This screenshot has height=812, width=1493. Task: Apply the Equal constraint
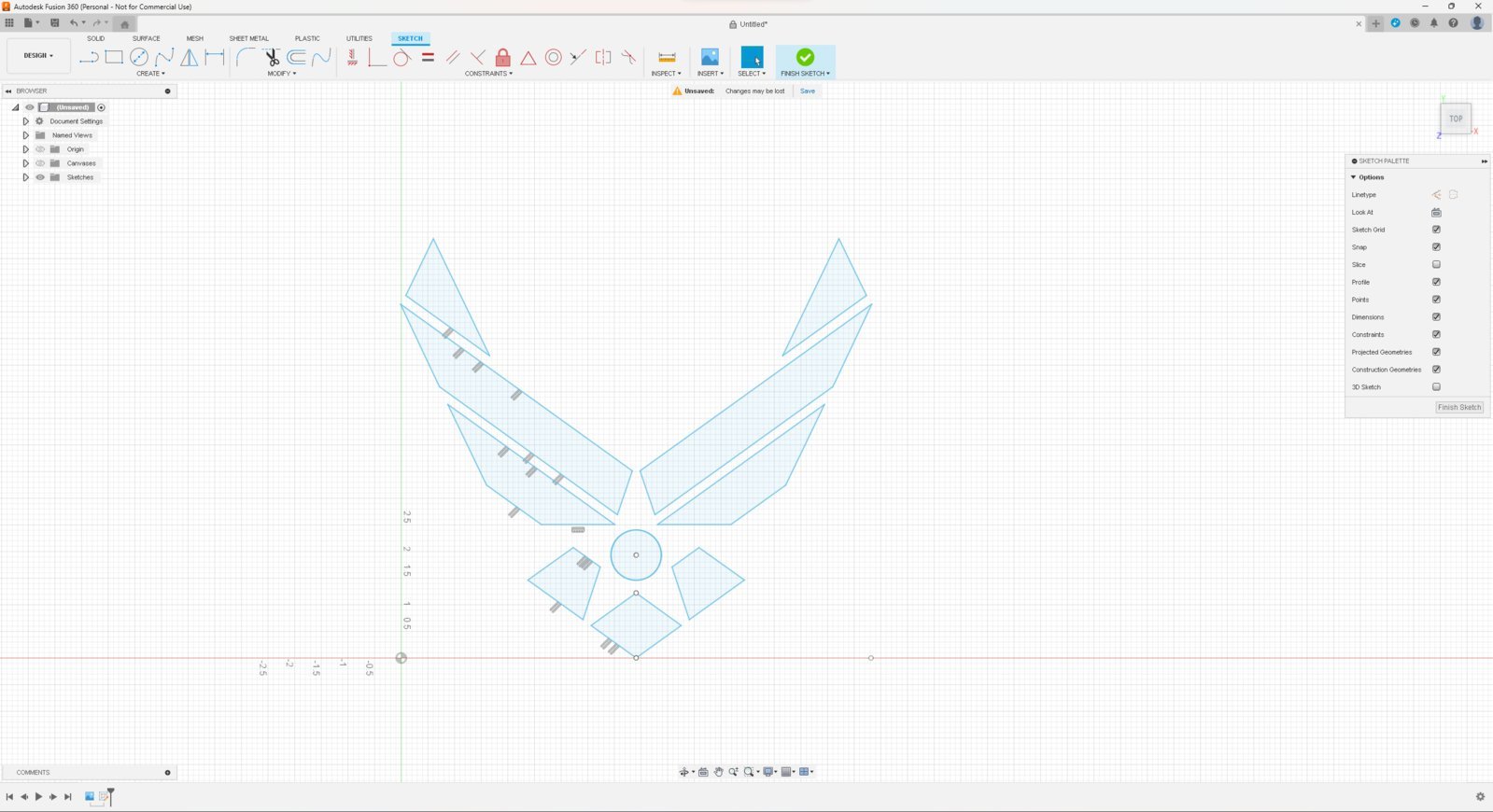pos(428,58)
